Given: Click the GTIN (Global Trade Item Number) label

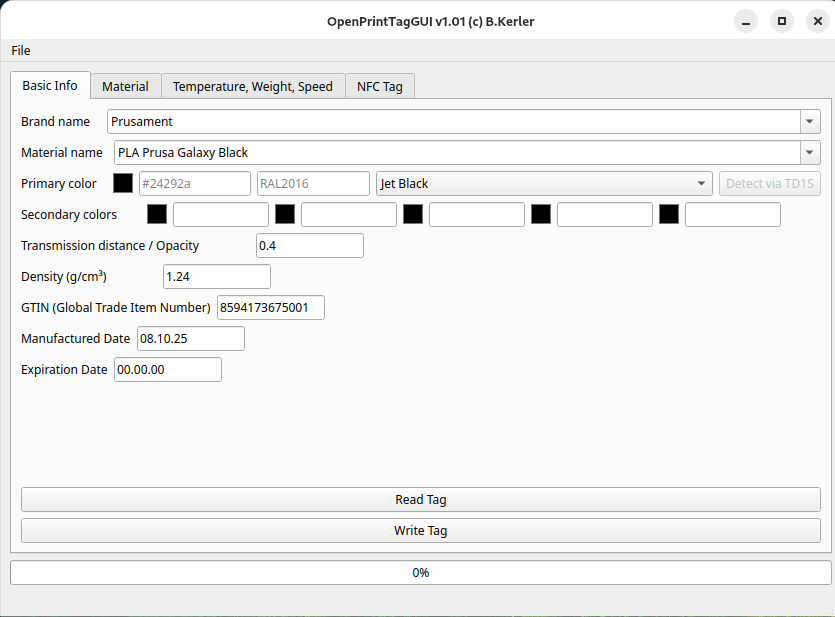Looking at the screenshot, I should [x=116, y=308].
